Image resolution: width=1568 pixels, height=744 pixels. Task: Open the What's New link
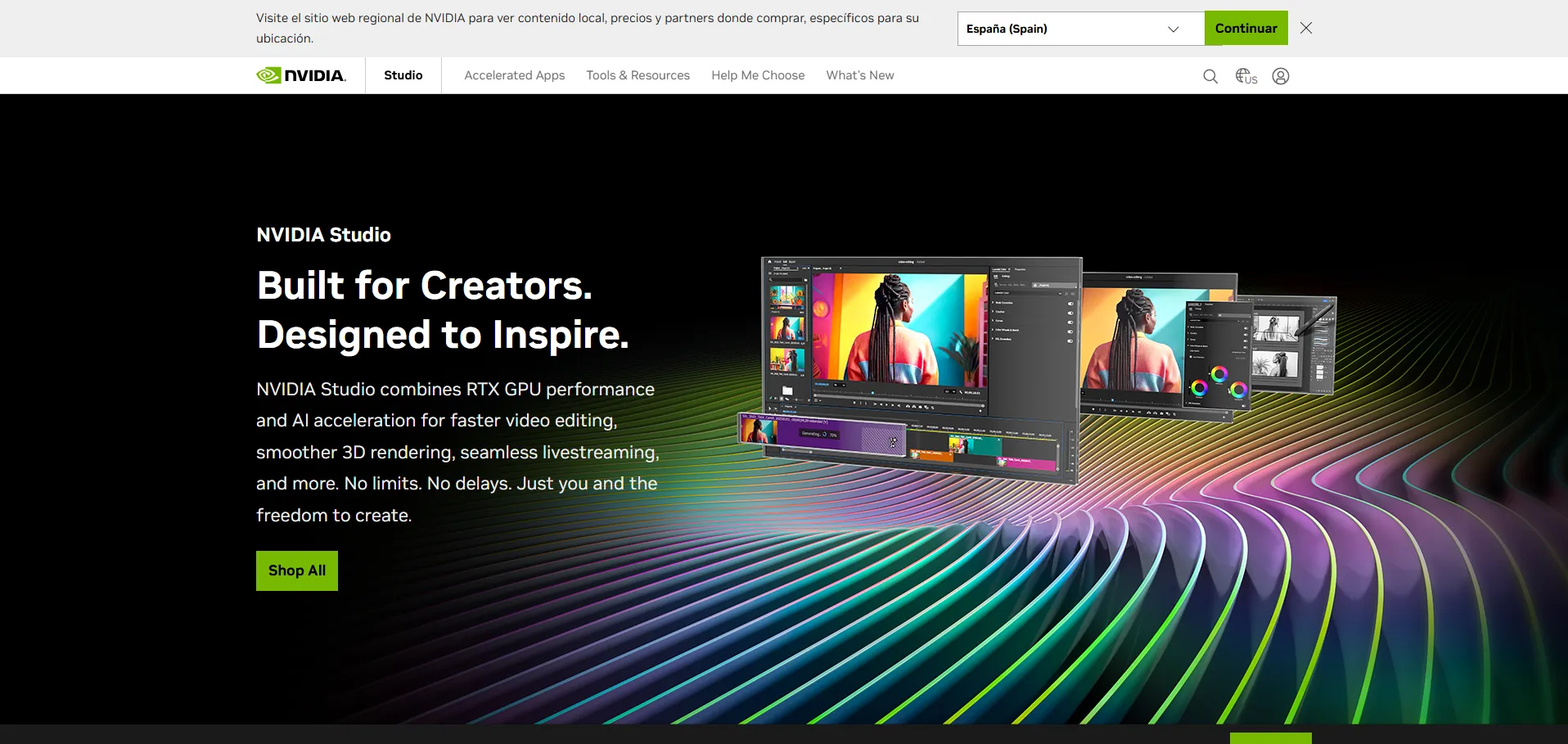[x=859, y=75]
